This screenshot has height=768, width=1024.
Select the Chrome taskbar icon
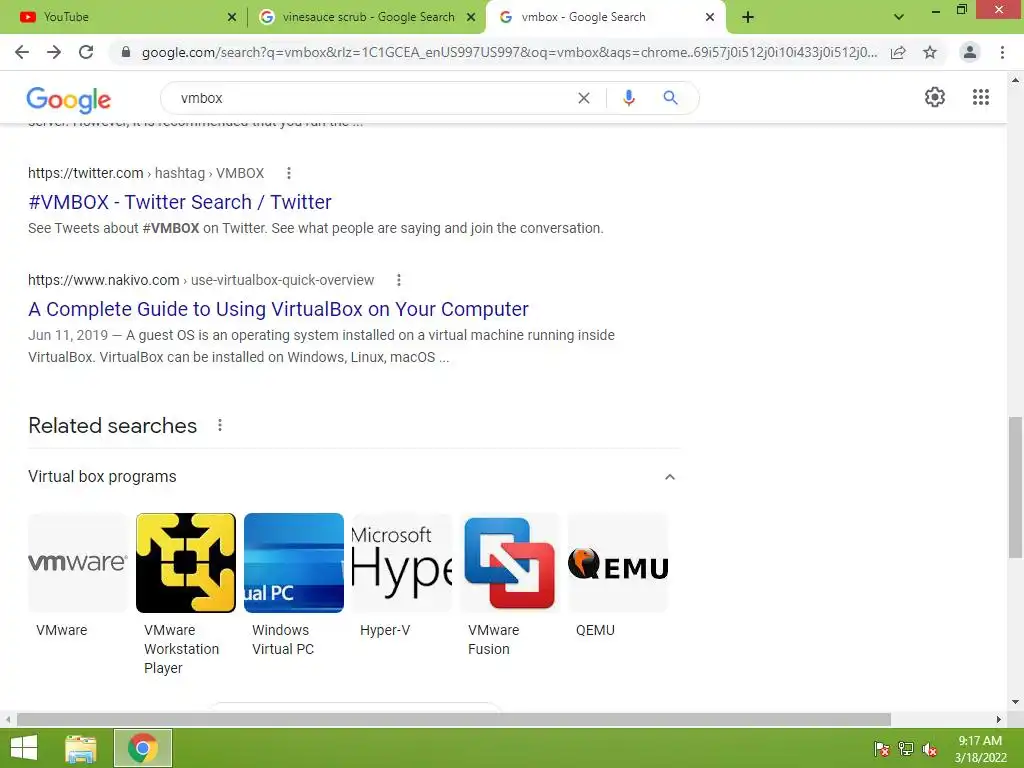coord(143,748)
